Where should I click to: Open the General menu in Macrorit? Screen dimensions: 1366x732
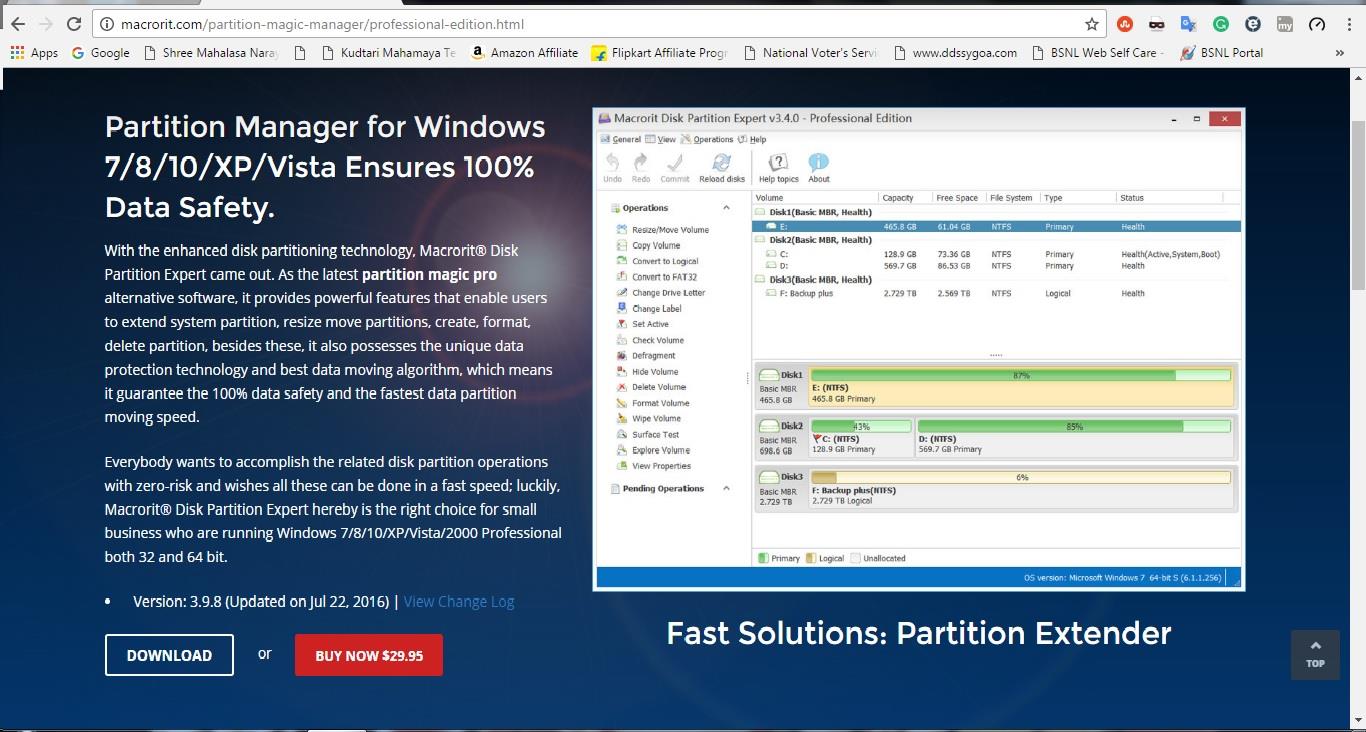tap(620, 140)
